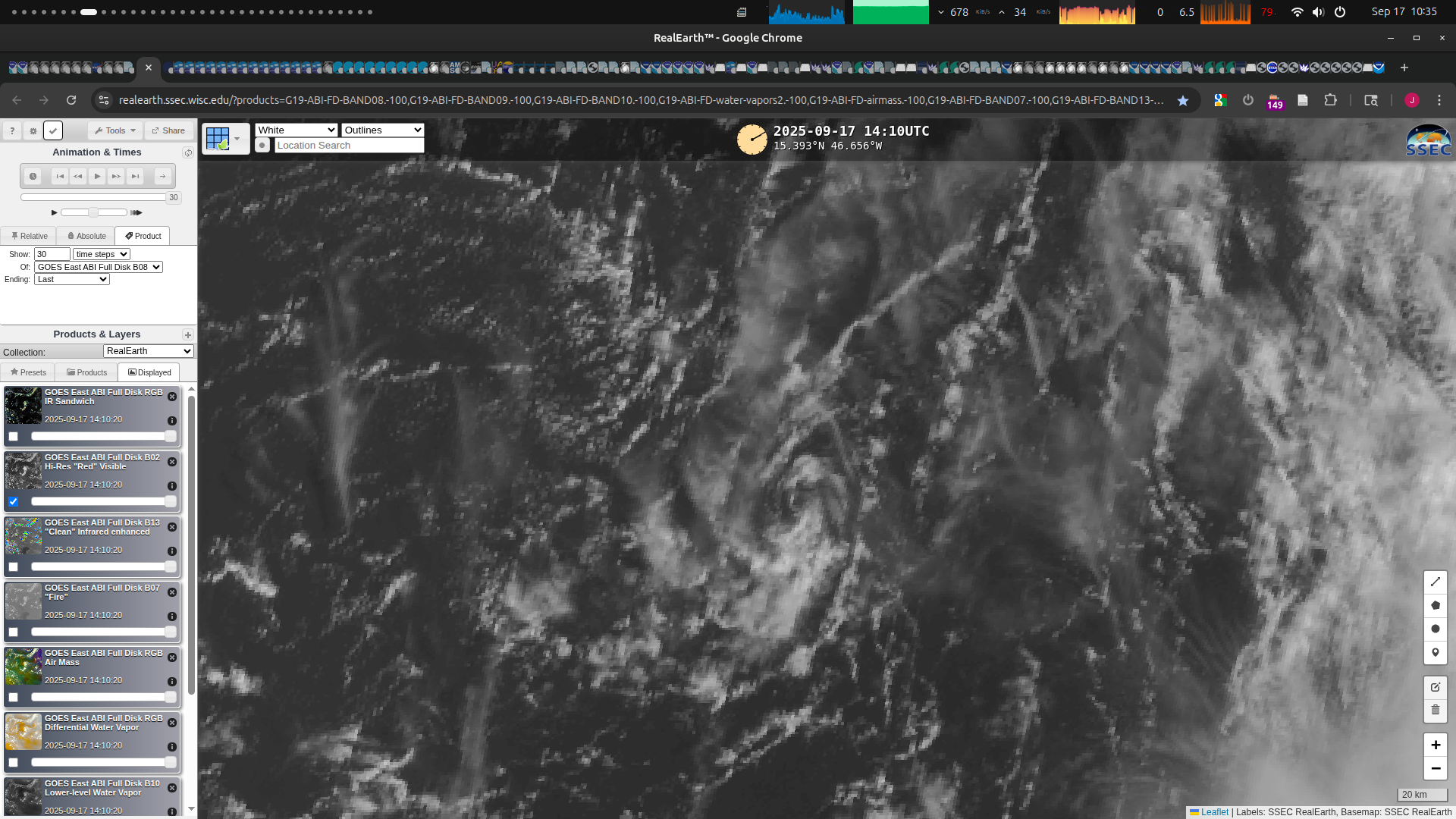Image resolution: width=1456 pixels, height=819 pixels.
Task: Switch to the Absolute time tab
Action: pyautogui.click(x=86, y=236)
